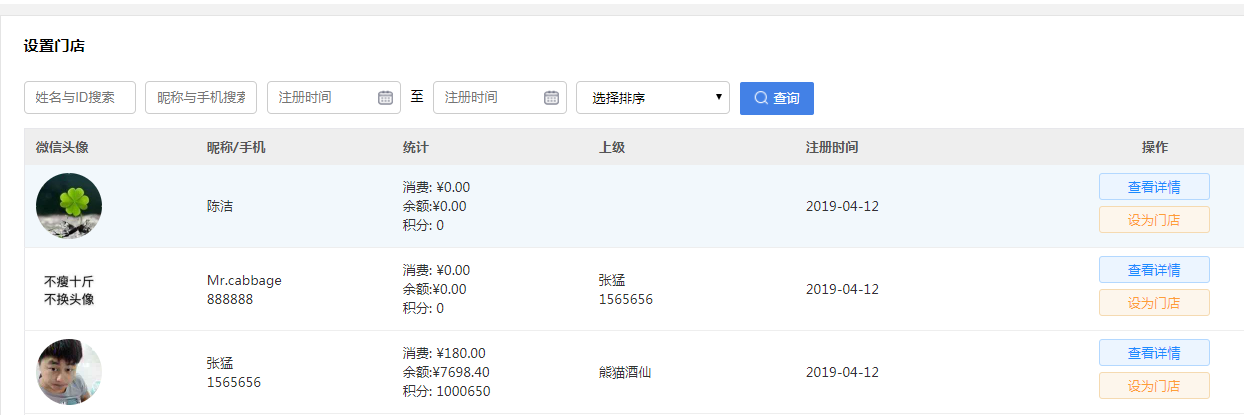Click 陈洁's four-leaf clover avatar
This screenshot has height=415, width=1244.
69,206
